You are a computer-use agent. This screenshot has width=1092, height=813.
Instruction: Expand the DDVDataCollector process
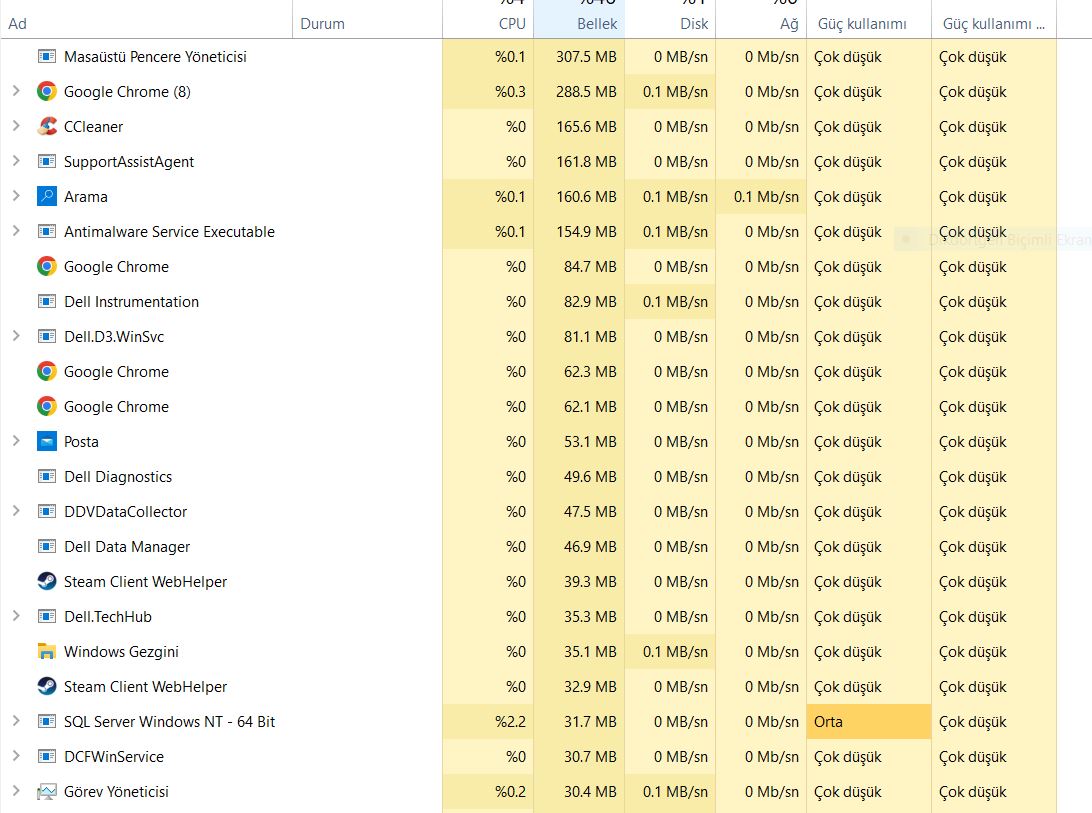click(16, 512)
